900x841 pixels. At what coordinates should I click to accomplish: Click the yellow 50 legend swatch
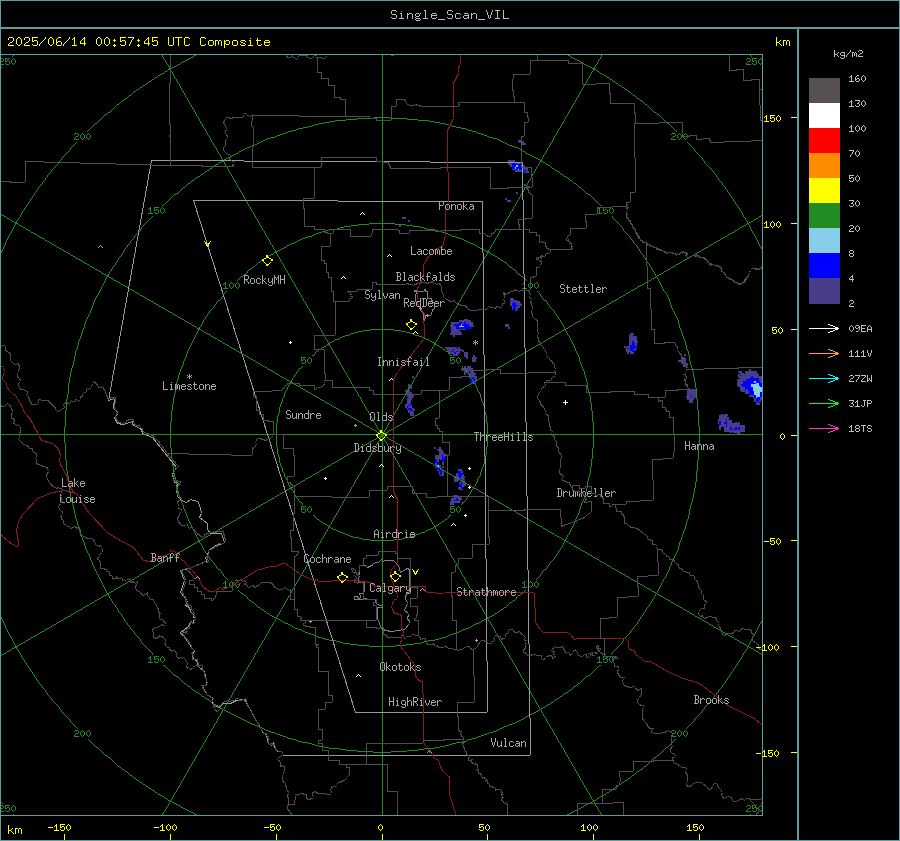point(824,191)
